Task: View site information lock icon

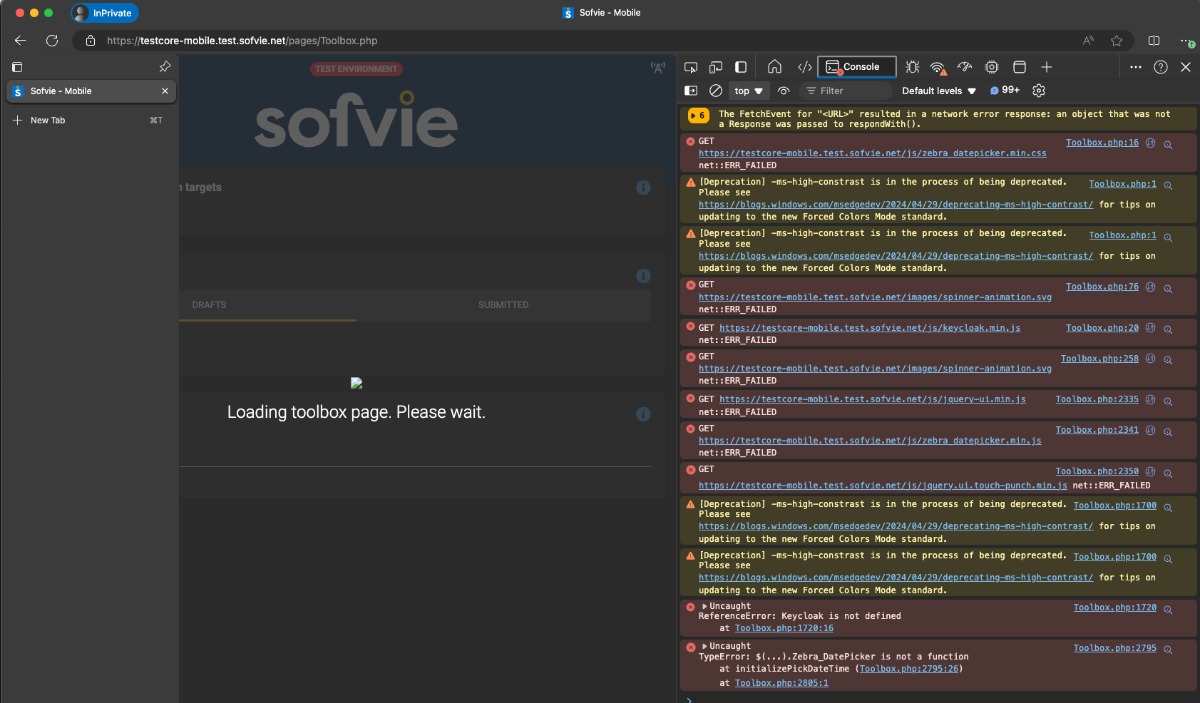Action: (x=90, y=41)
